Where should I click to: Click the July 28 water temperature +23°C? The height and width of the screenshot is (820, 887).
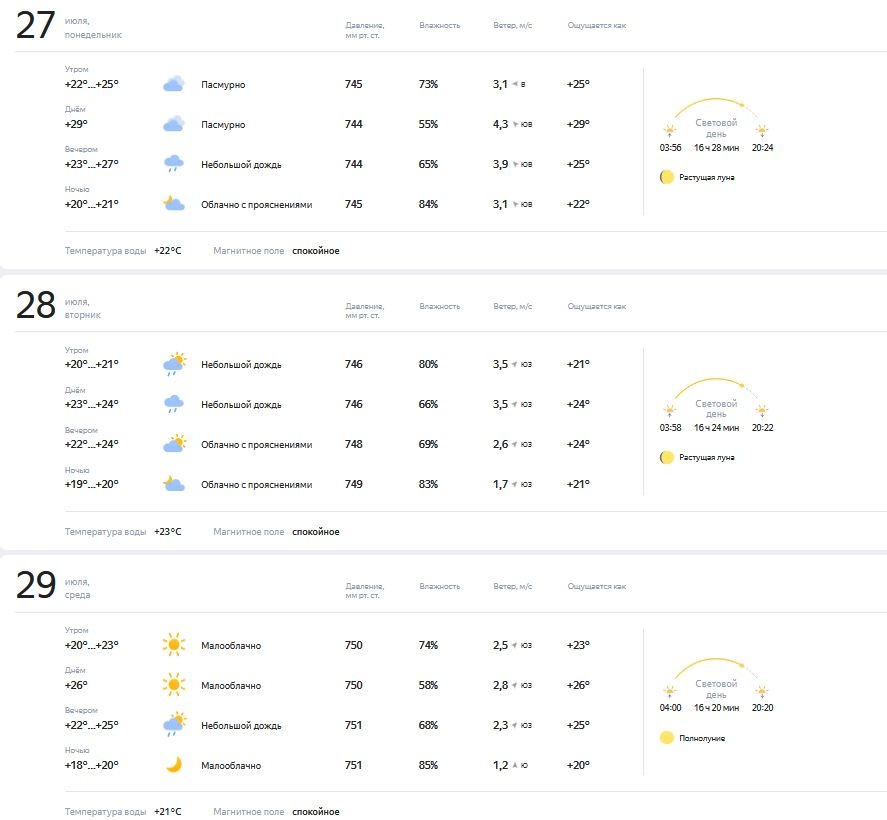coord(167,532)
